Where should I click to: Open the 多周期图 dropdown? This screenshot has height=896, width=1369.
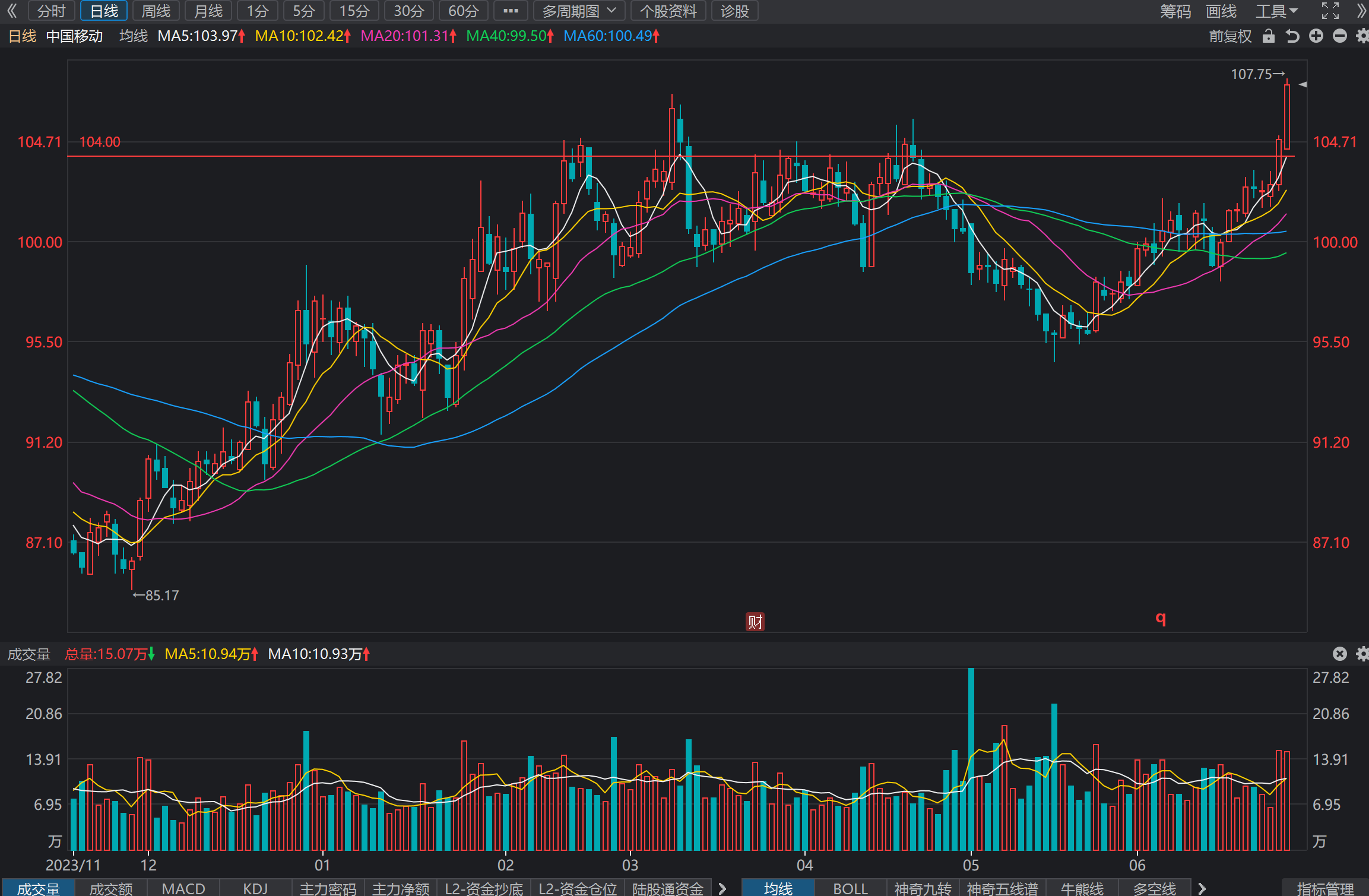579,11
